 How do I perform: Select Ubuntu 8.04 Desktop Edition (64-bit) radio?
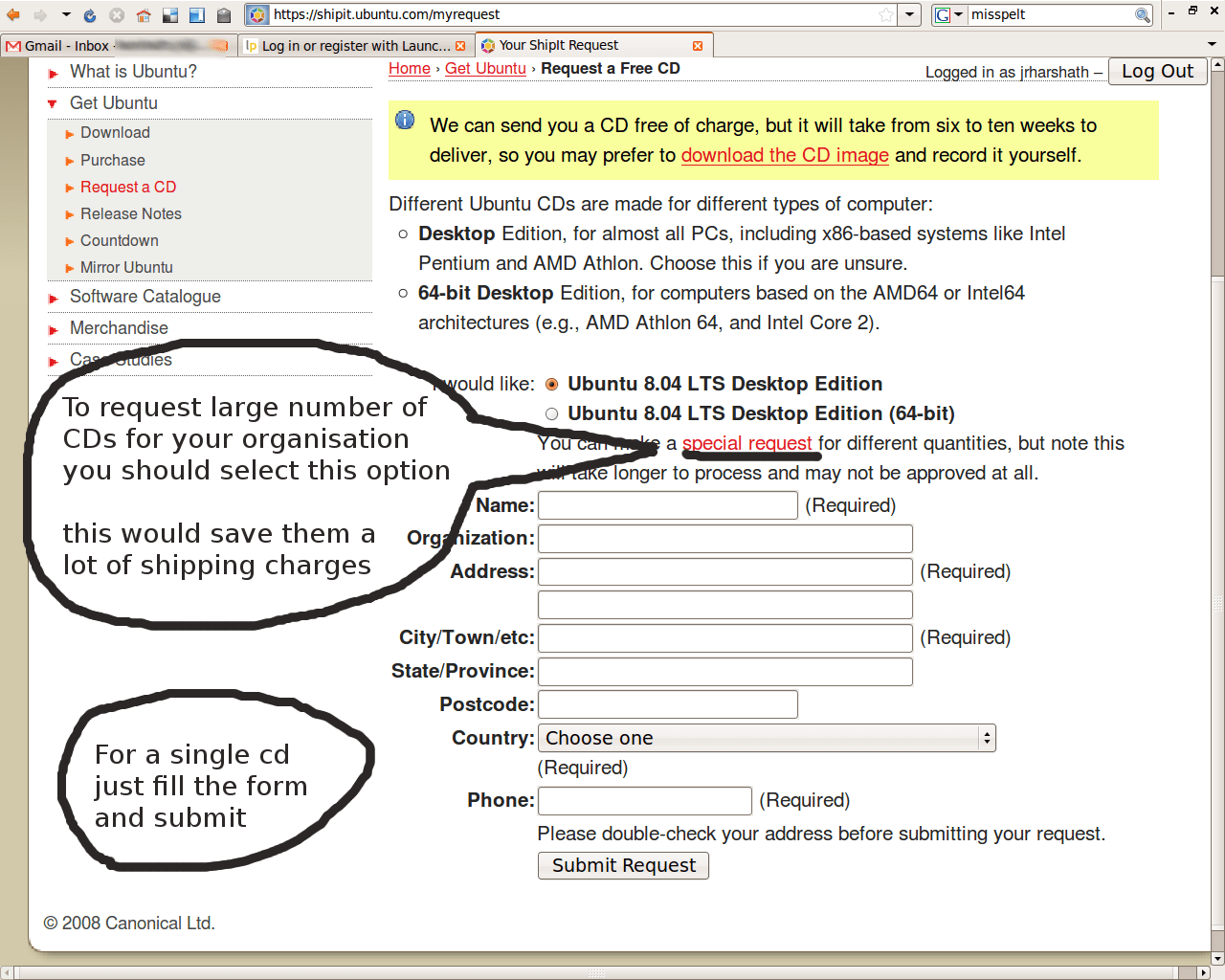[551, 414]
